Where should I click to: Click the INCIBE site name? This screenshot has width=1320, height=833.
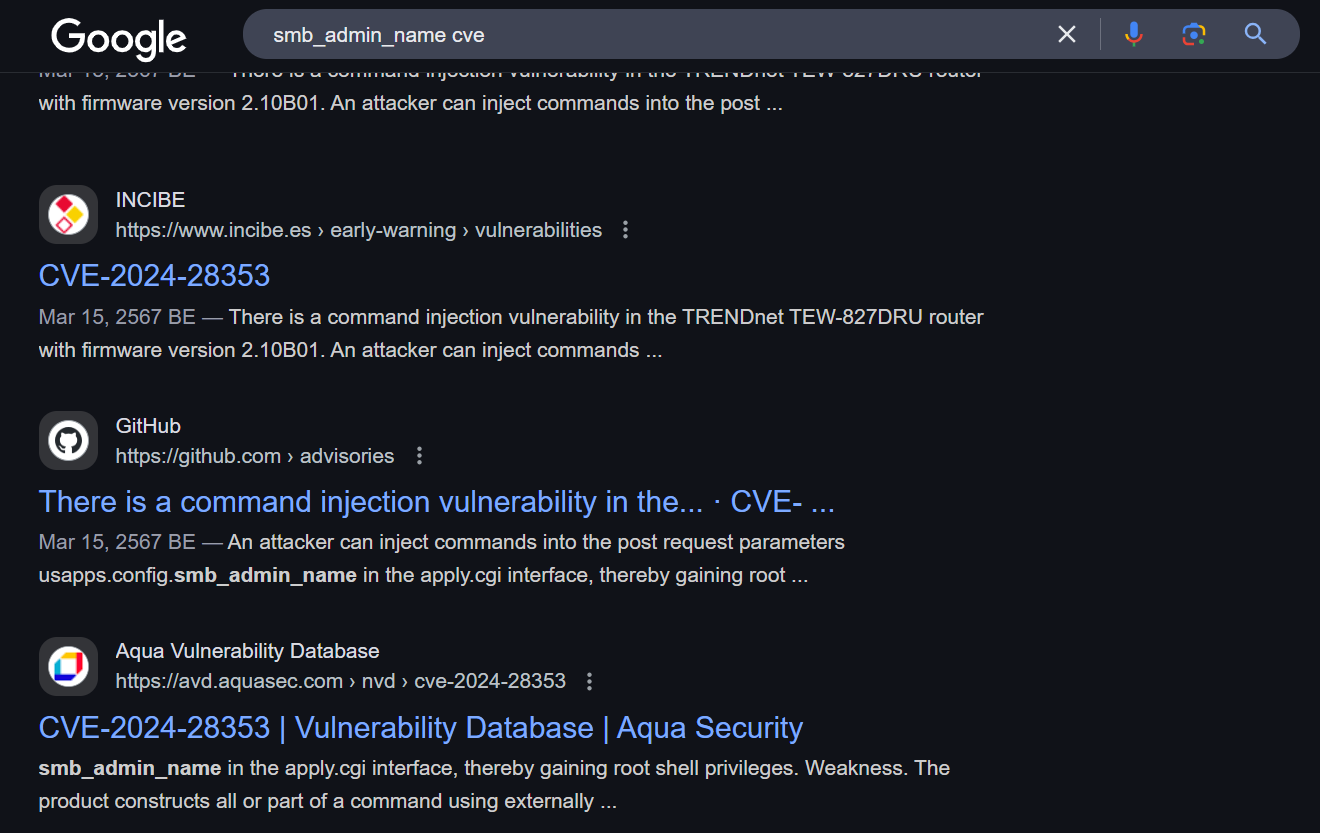click(x=150, y=200)
